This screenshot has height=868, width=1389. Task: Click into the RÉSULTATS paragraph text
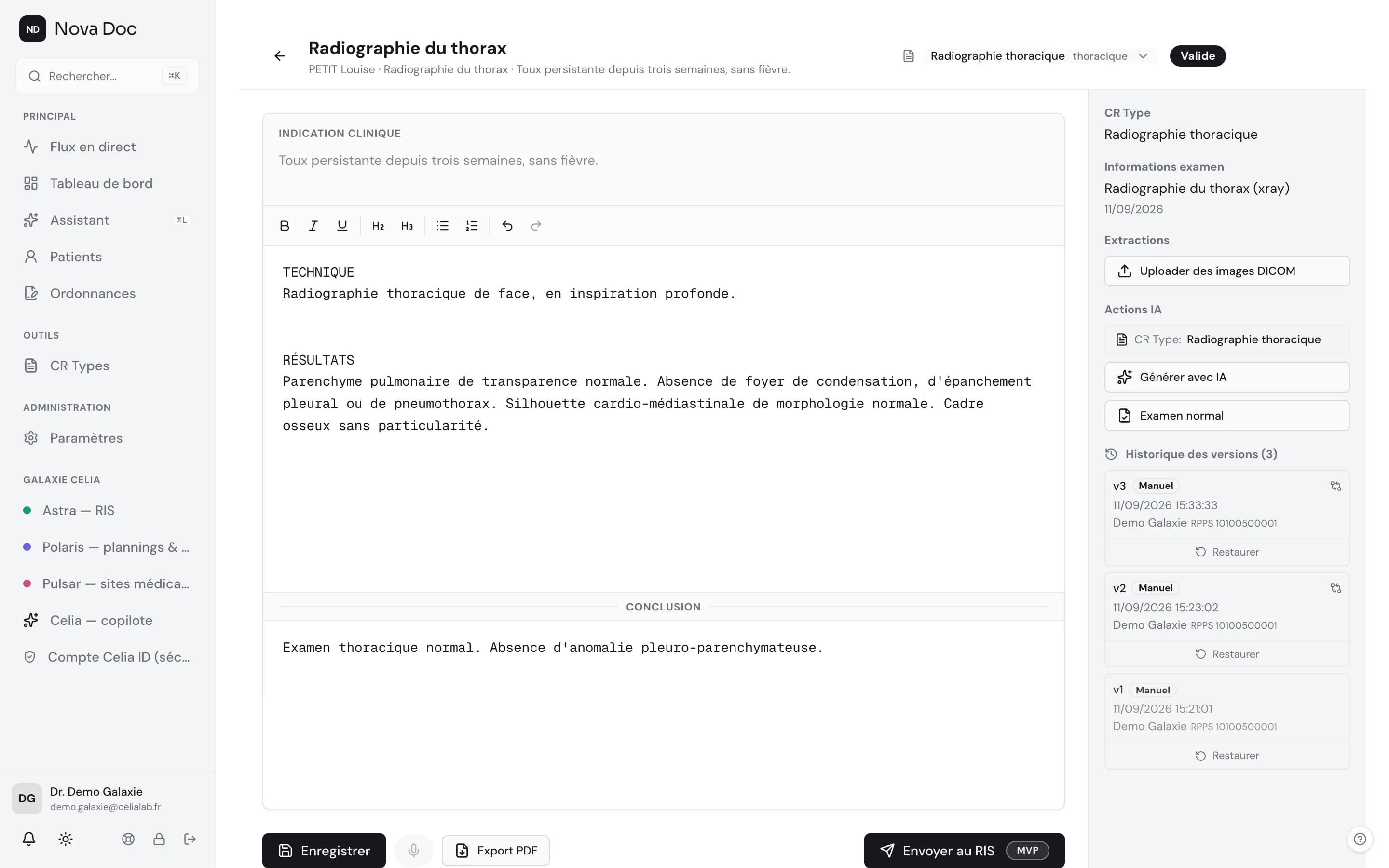(656, 404)
